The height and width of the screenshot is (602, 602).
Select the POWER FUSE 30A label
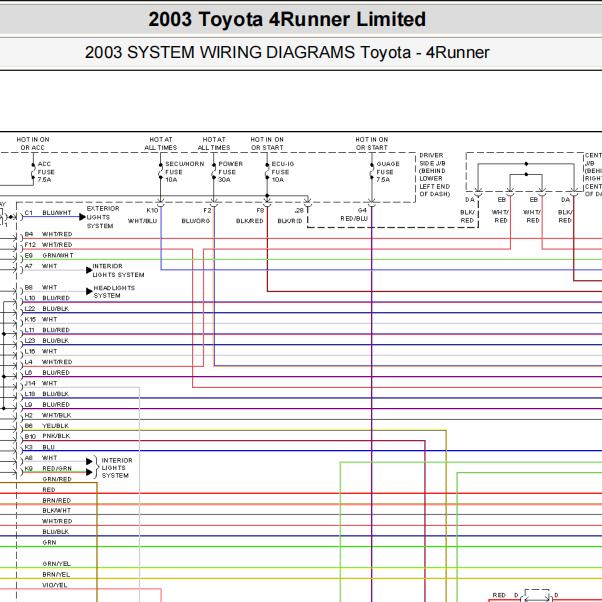pos(230,172)
